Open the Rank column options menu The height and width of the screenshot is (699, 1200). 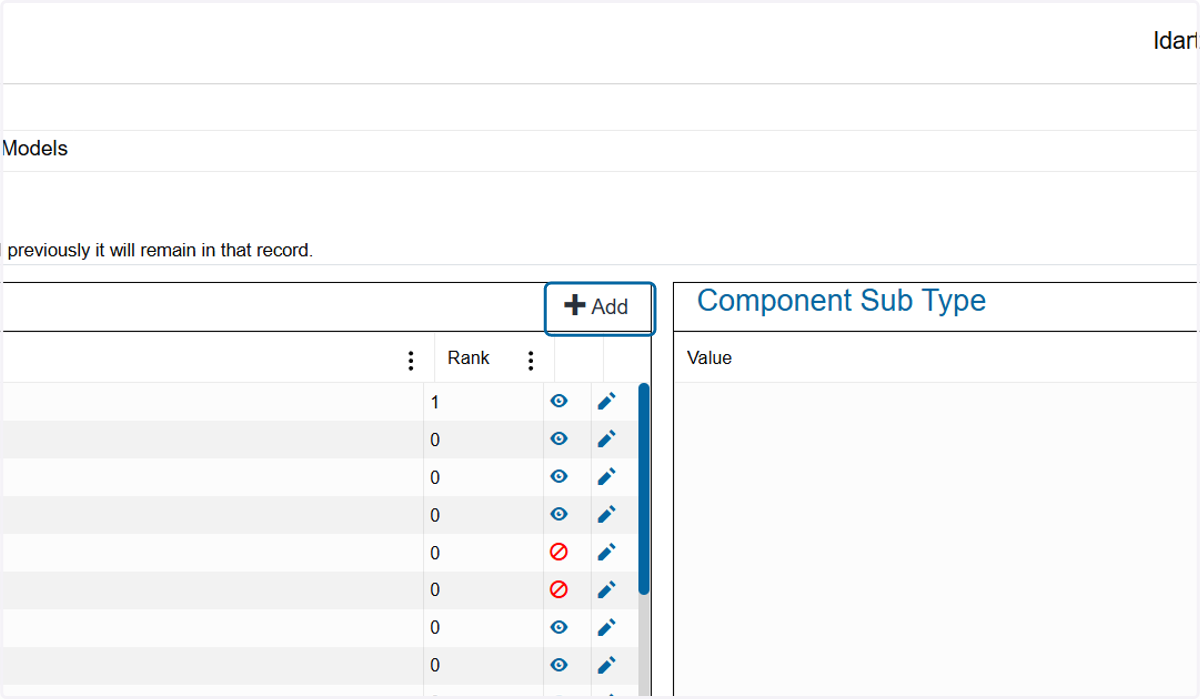(531, 361)
